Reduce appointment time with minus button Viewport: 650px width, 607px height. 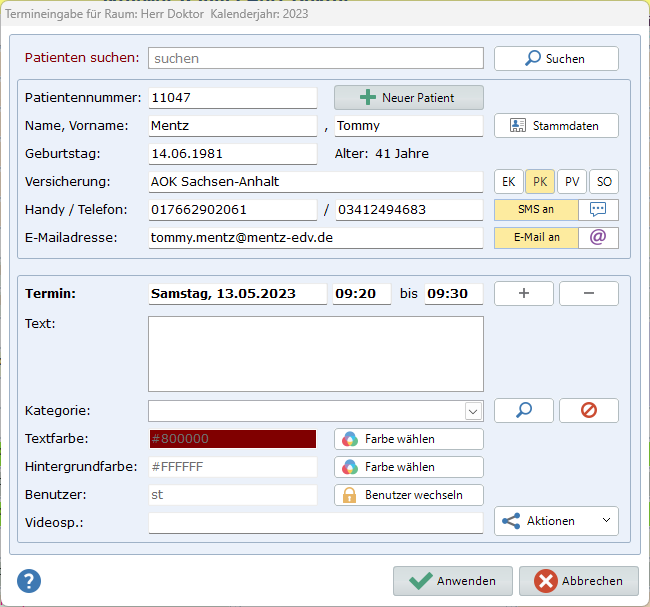(588, 294)
